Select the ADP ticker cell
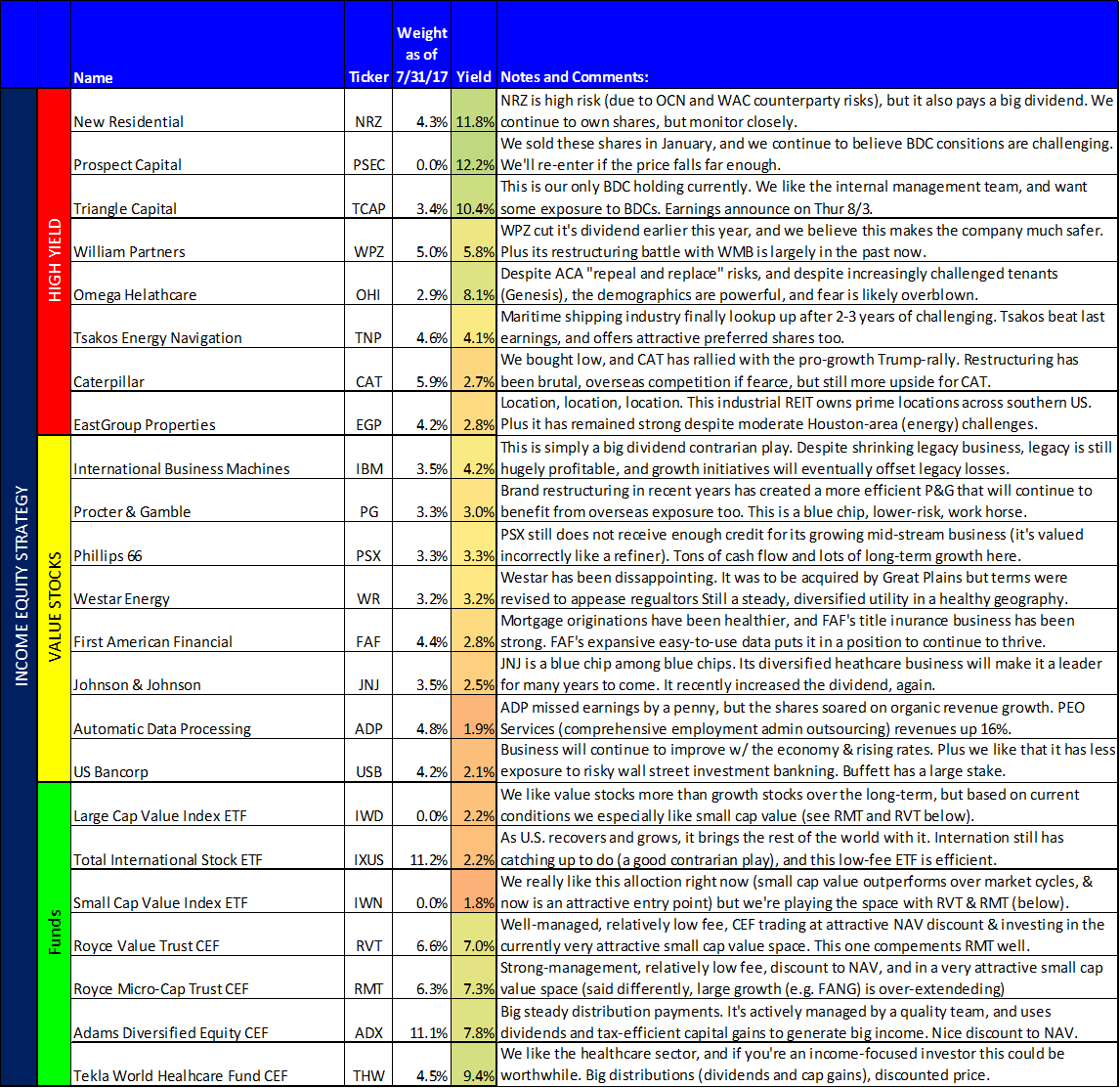The width and height of the screenshot is (1120, 1088). click(368, 718)
